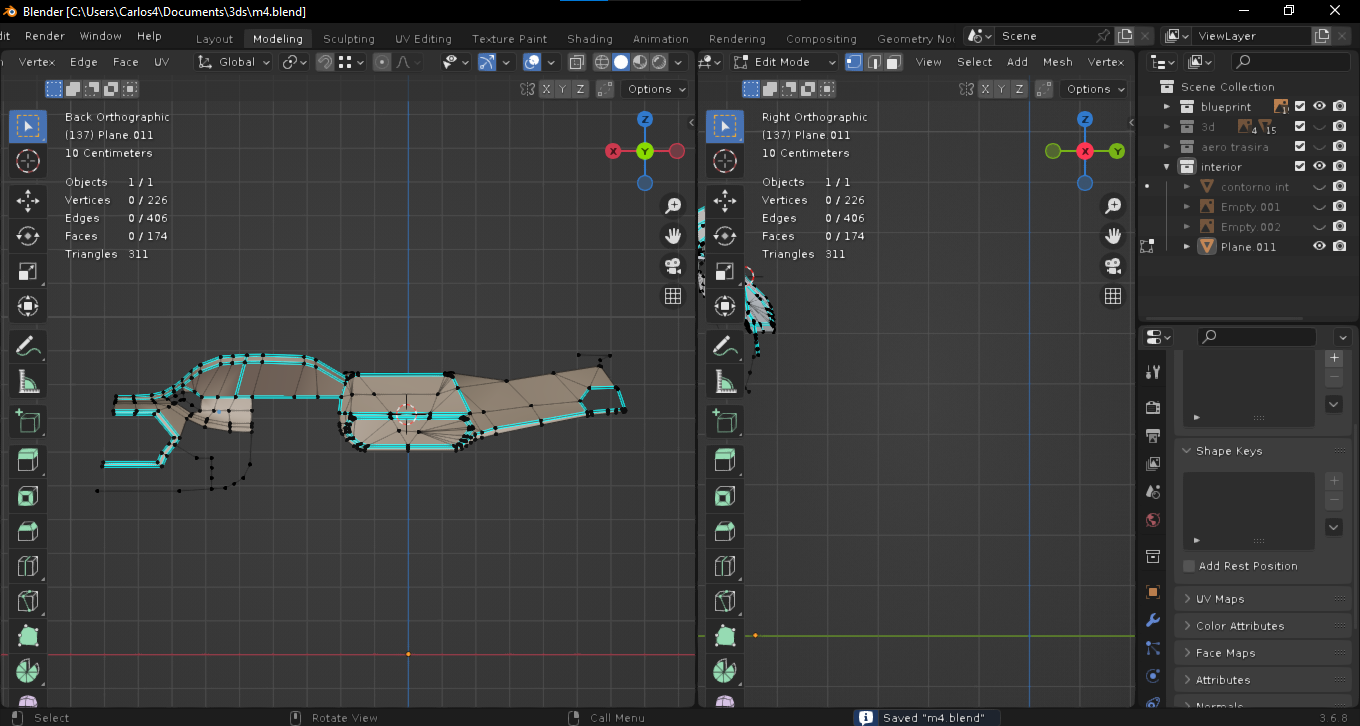The width and height of the screenshot is (1360, 726).
Task: Pick the Extrude Region tool
Action: tap(28, 461)
